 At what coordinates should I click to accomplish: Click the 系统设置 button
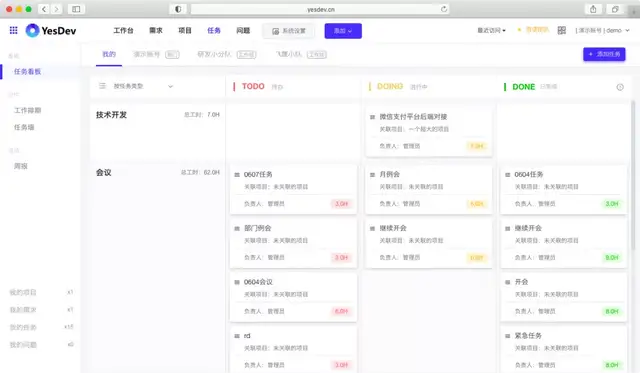tap(289, 31)
